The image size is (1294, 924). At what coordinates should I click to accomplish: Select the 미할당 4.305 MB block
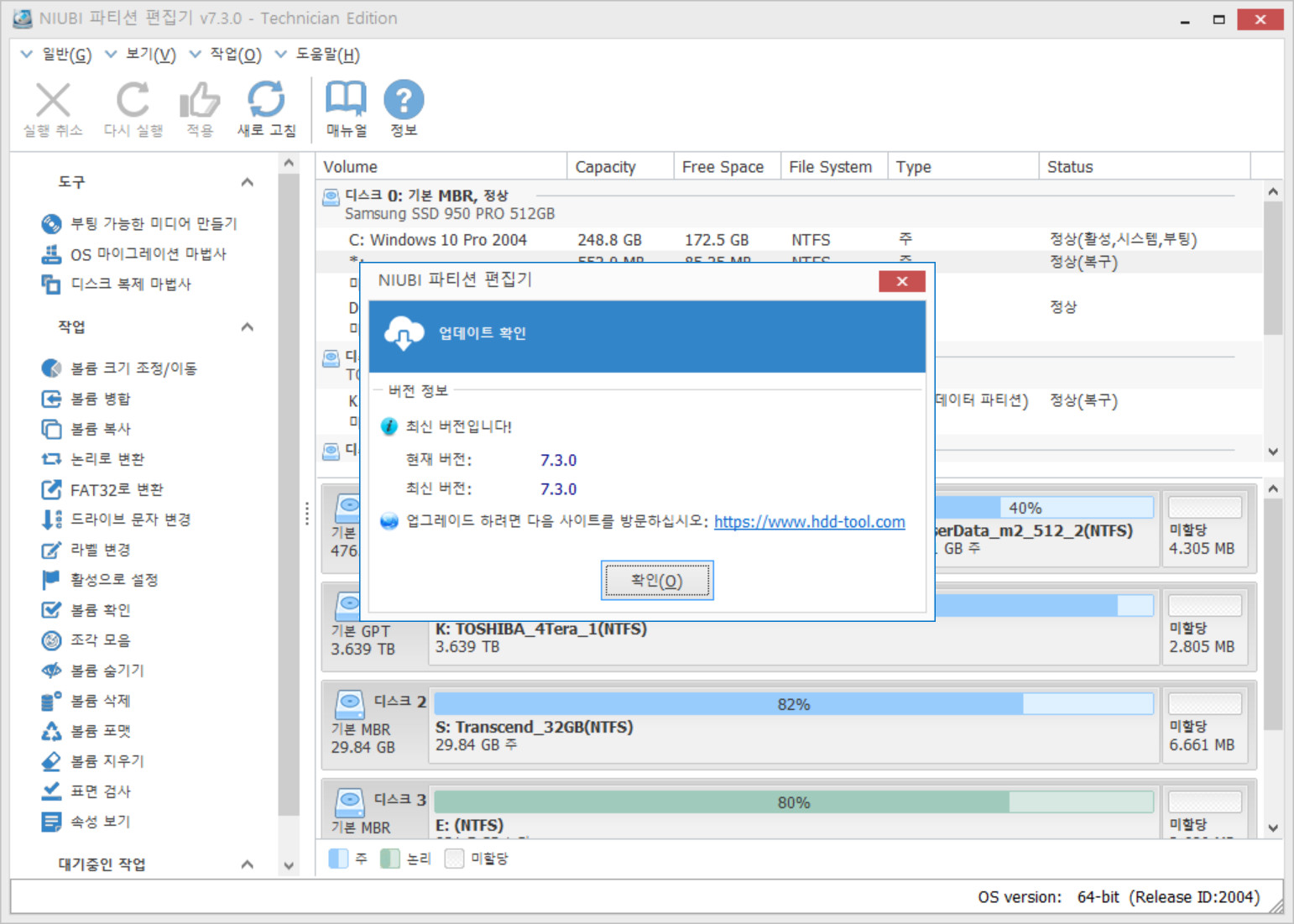pos(1205,529)
